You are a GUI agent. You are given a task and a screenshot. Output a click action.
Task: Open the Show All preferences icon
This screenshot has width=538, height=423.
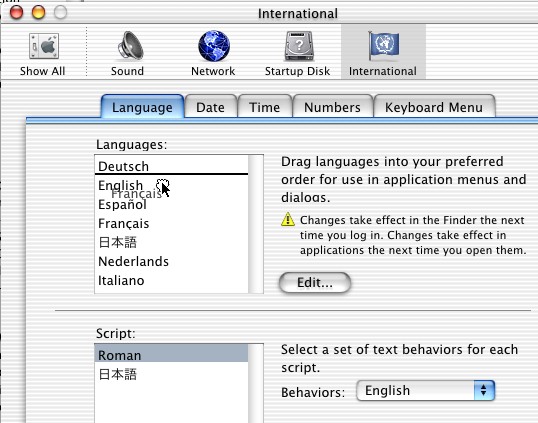pos(44,46)
